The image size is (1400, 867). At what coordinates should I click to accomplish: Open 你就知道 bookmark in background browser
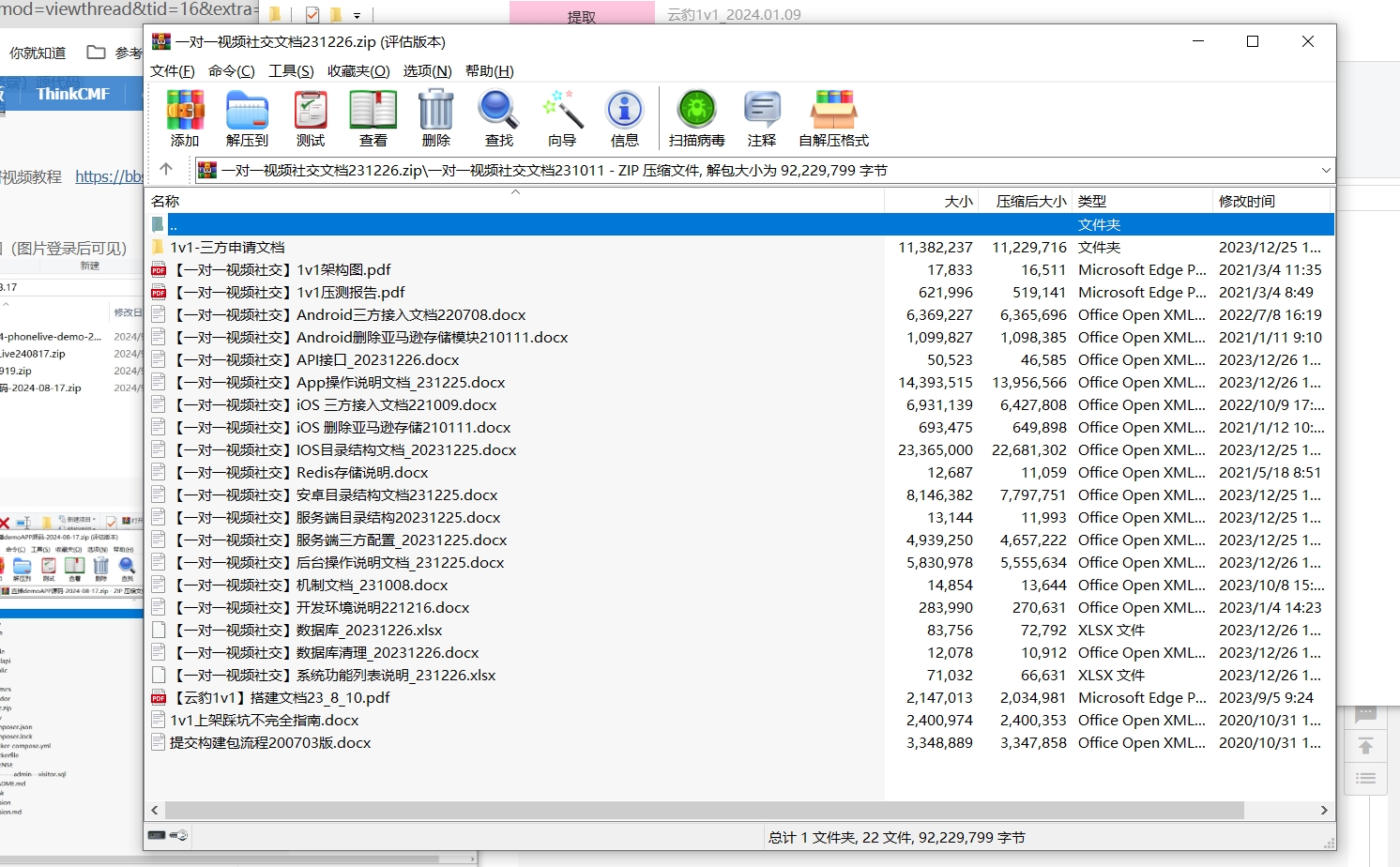point(38,53)
